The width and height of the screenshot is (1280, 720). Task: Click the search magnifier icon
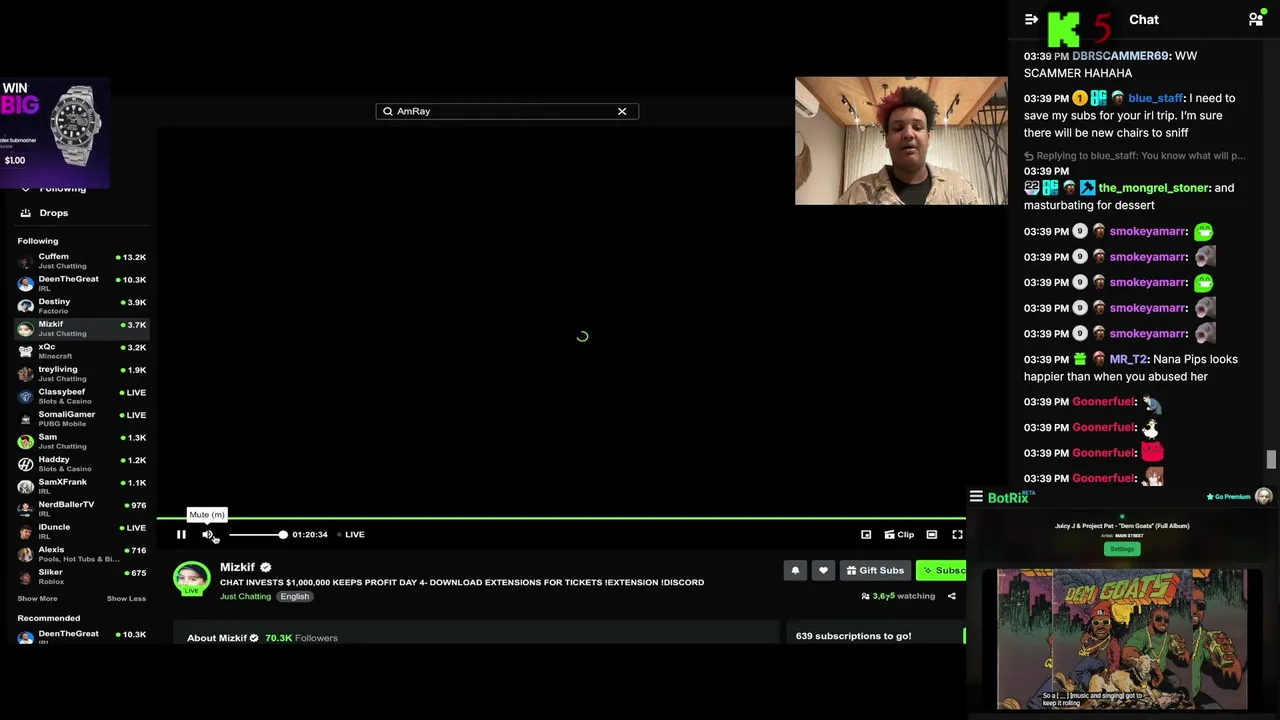388,111
